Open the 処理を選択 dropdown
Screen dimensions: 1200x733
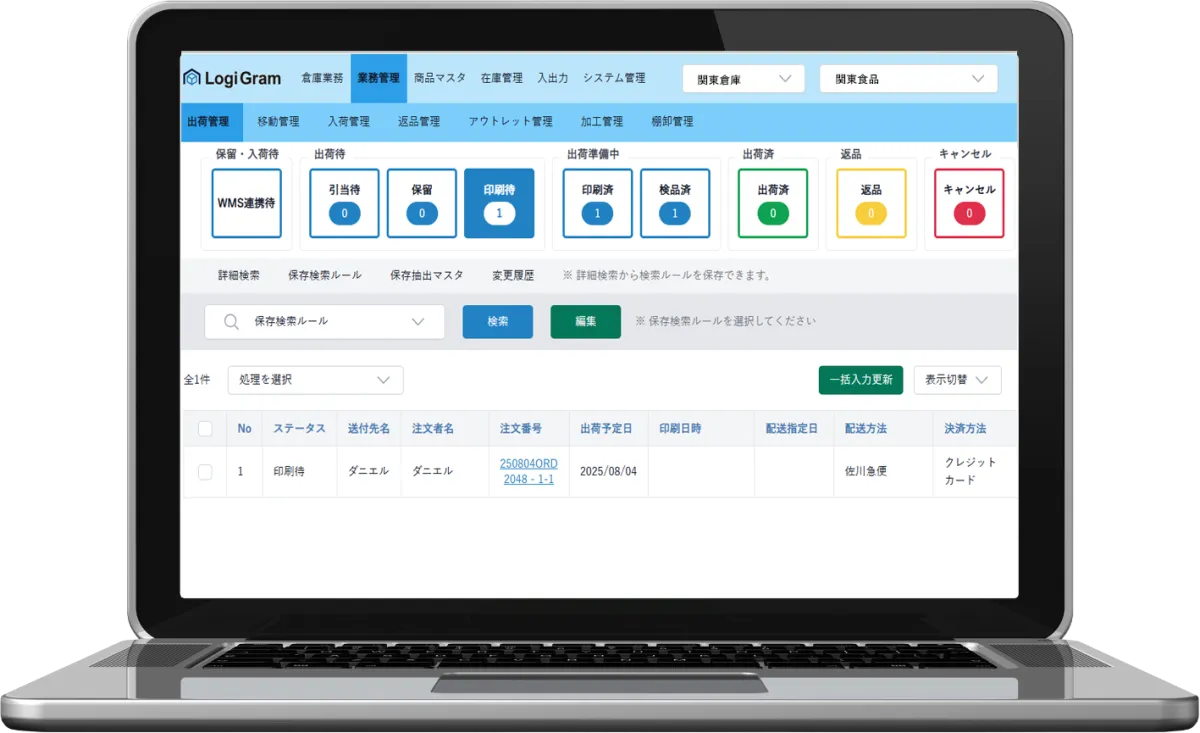coord(315,380)
